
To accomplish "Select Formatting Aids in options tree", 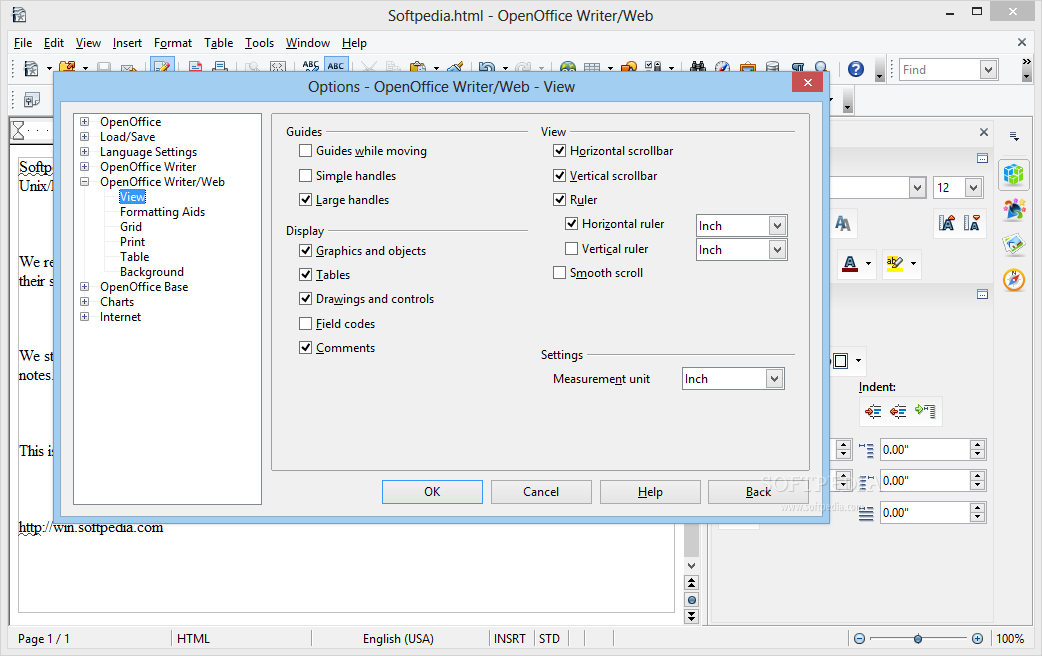I will (x=162, y=212).
